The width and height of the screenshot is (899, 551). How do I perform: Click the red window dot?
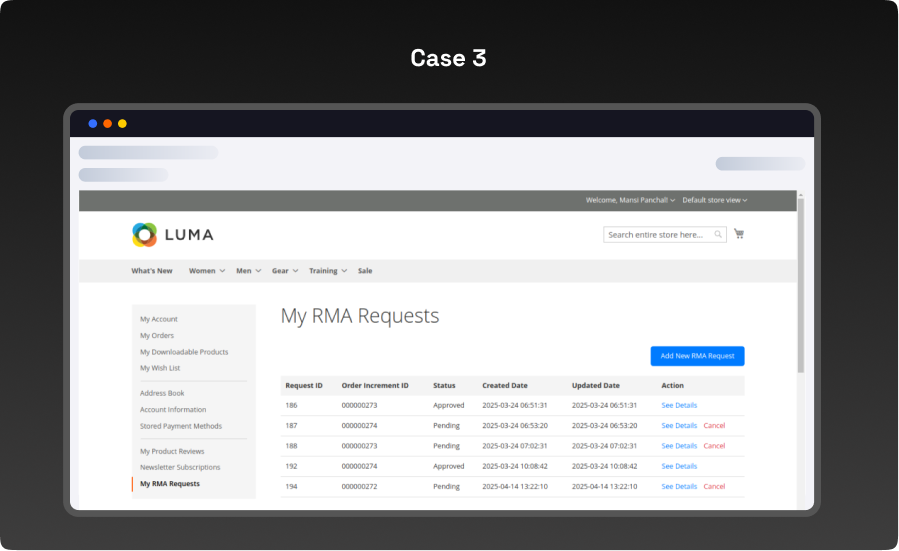pyautogui.click(x=108, y=124)
